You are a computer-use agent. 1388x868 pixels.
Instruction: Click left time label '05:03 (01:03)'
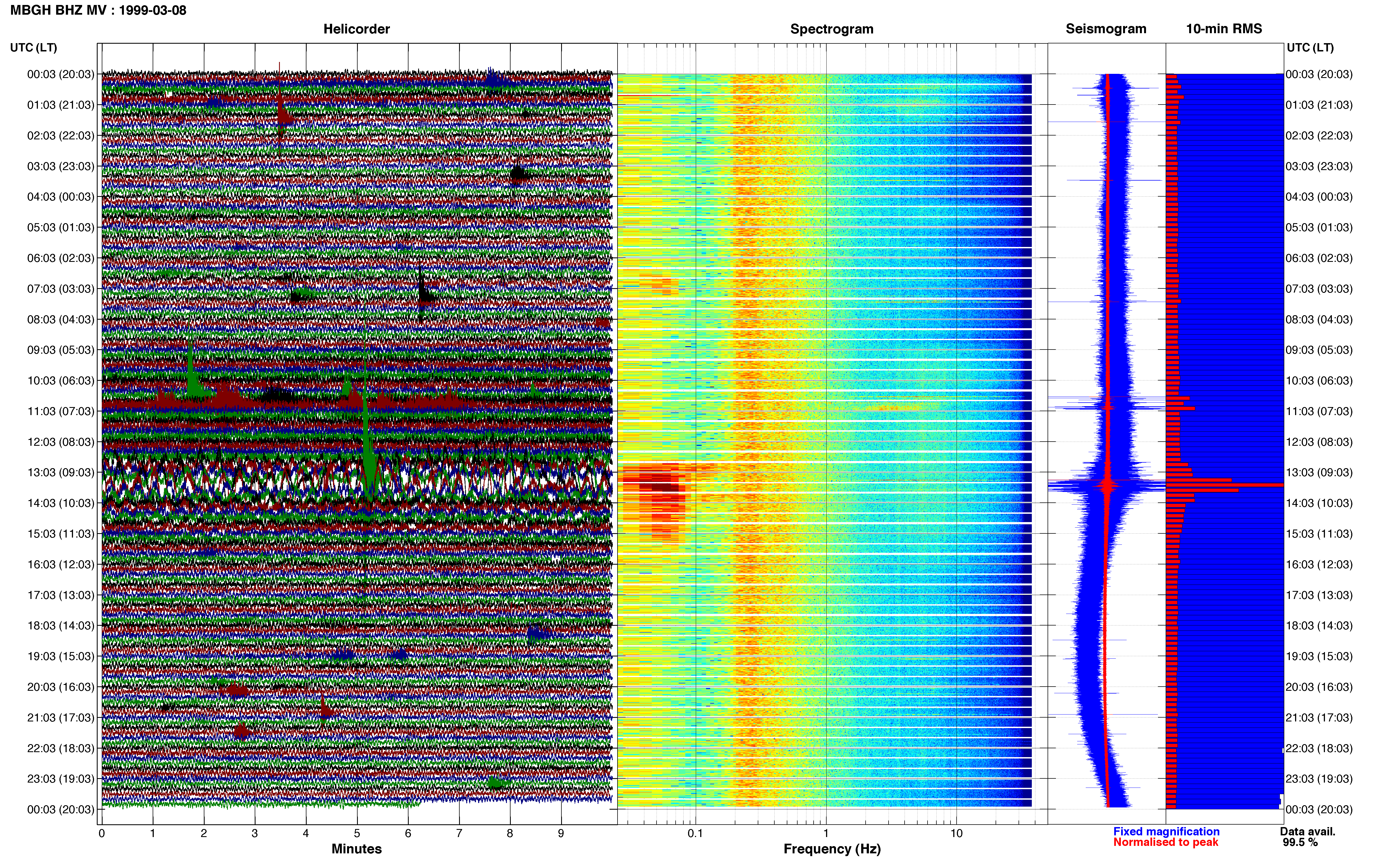pos(60,227)
